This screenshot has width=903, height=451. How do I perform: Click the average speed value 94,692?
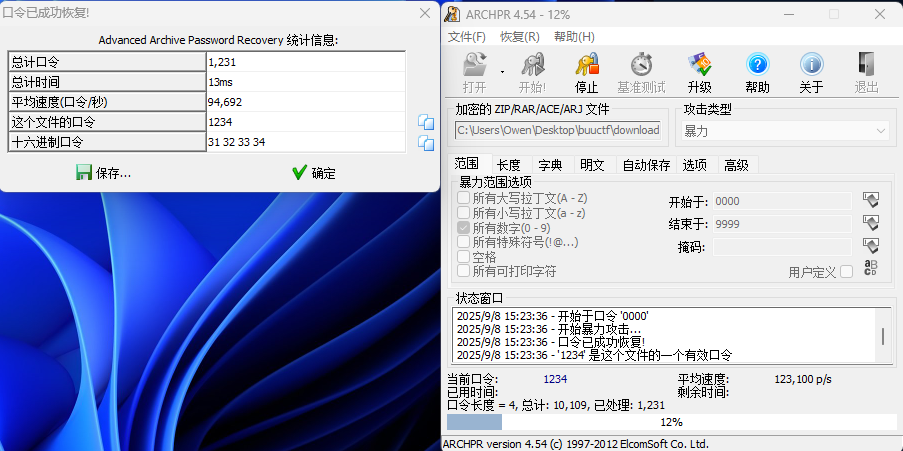click(x=306, y=102)
